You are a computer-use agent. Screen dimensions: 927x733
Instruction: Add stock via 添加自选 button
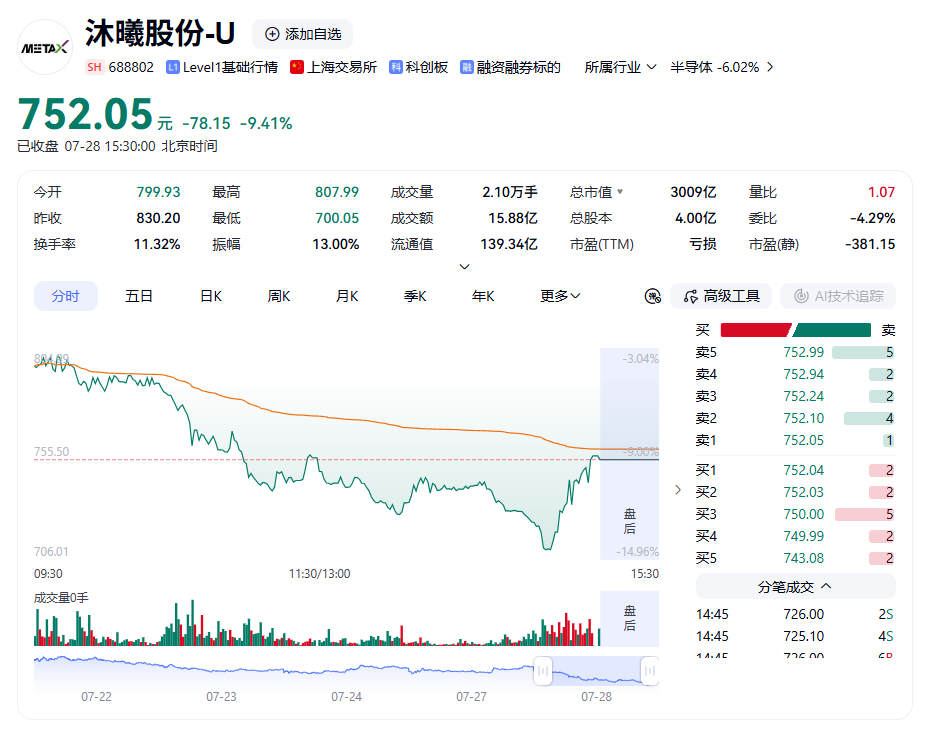[x=303, y=34]
